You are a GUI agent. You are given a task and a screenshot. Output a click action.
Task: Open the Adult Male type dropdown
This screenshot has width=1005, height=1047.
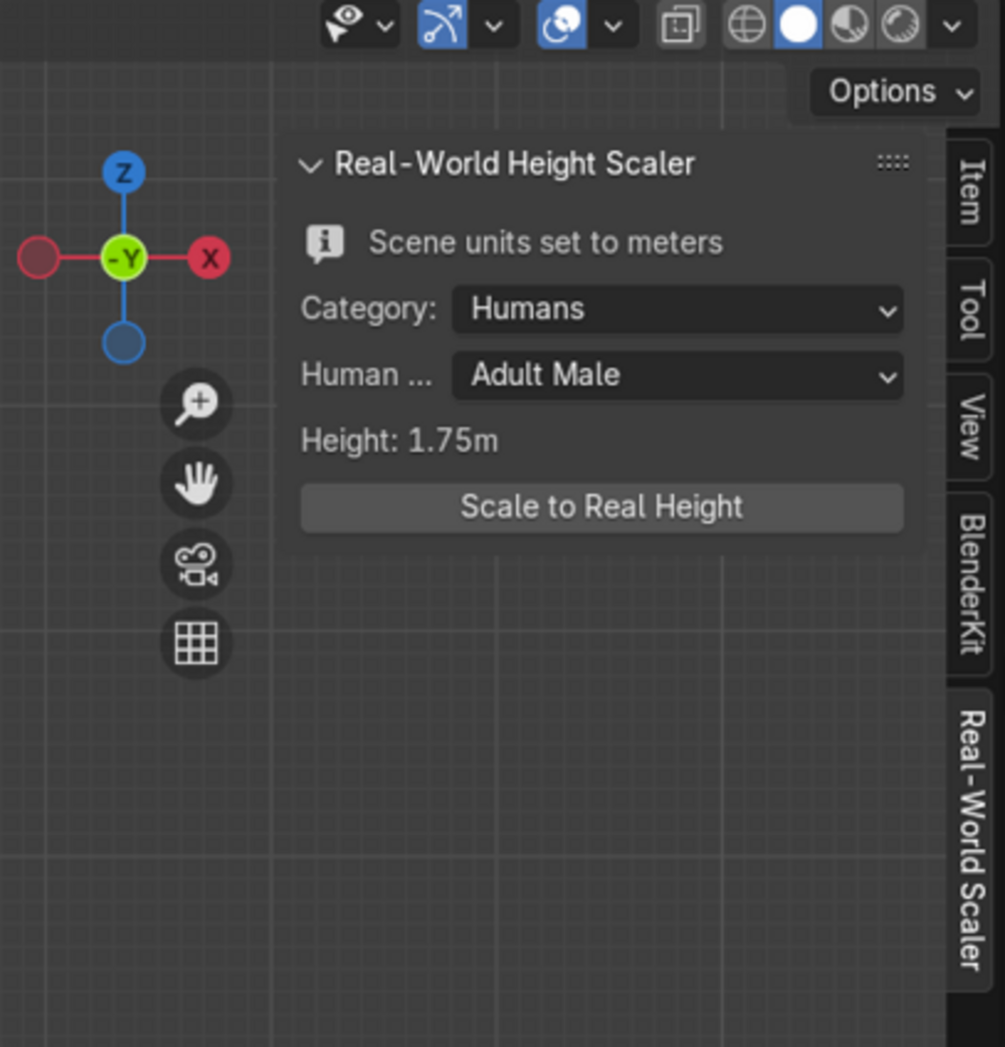pyautogui.click(x=677, y=375)
